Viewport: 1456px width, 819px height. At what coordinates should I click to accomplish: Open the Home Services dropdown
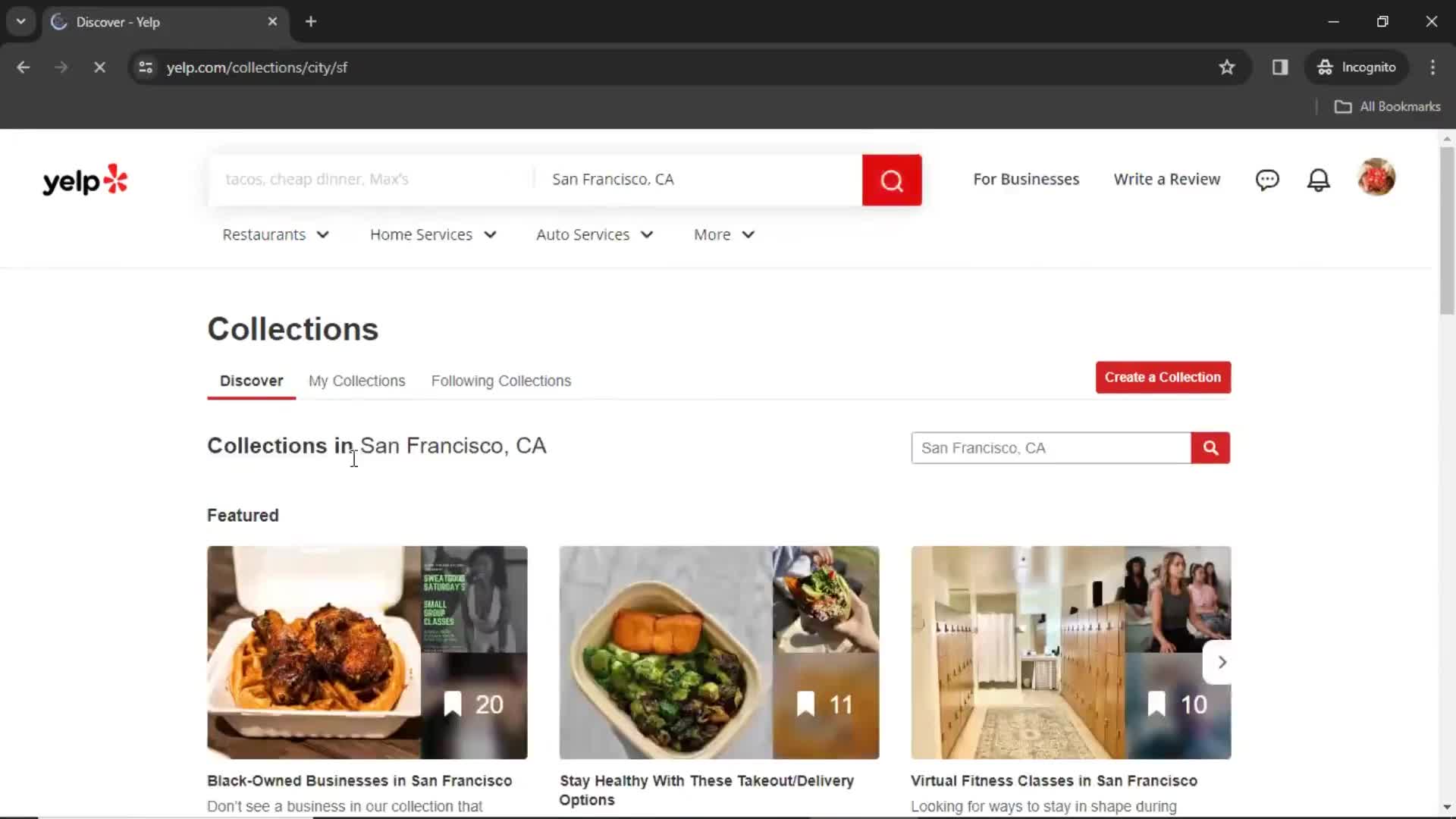click(432, 234)
